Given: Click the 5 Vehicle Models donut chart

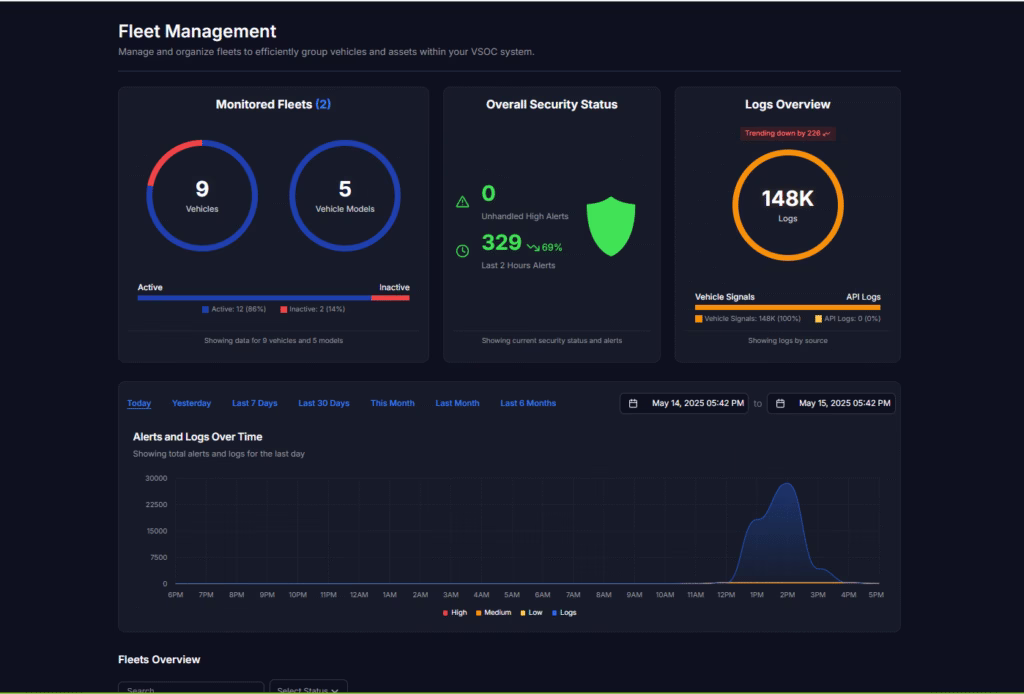Looking at the screenshot, I should 345,195.
